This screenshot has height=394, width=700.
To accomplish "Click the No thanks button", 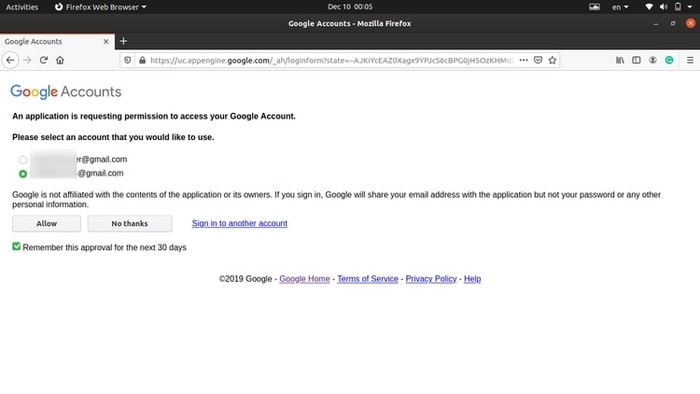I will tap(129, 224).
